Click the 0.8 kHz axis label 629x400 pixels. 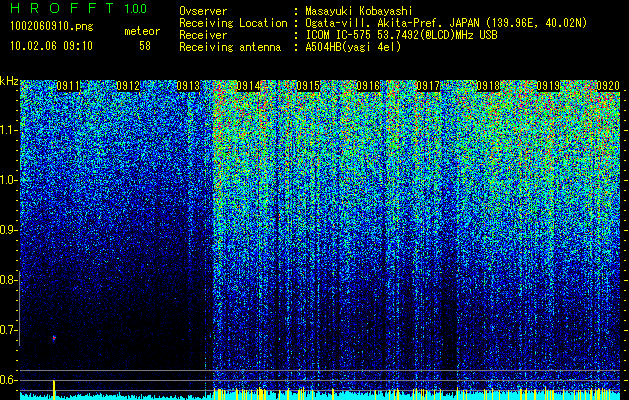coord(8,280)
